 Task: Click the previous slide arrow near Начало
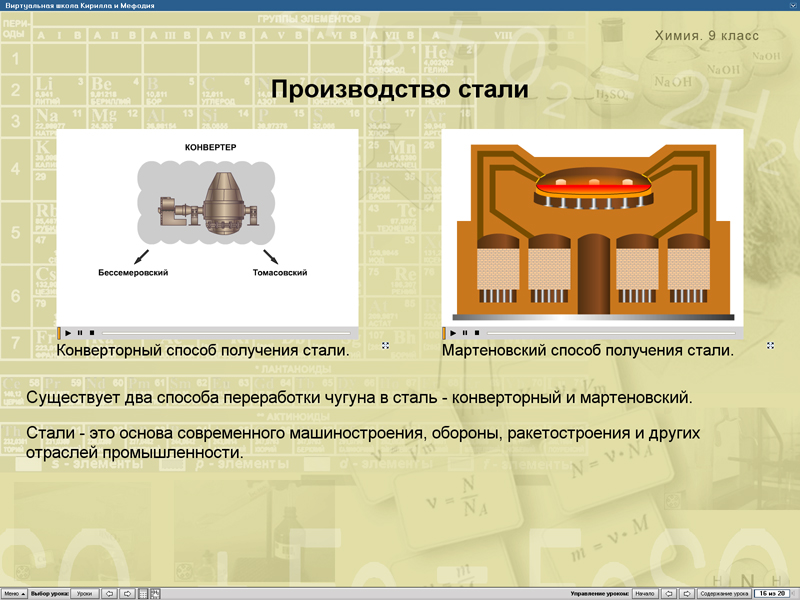(669, 592)
